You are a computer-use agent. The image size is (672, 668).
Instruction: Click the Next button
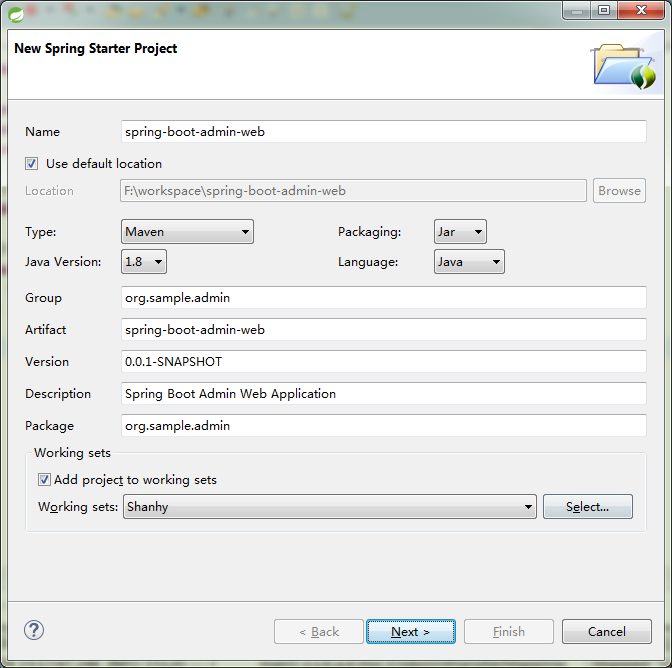[411, 632]
